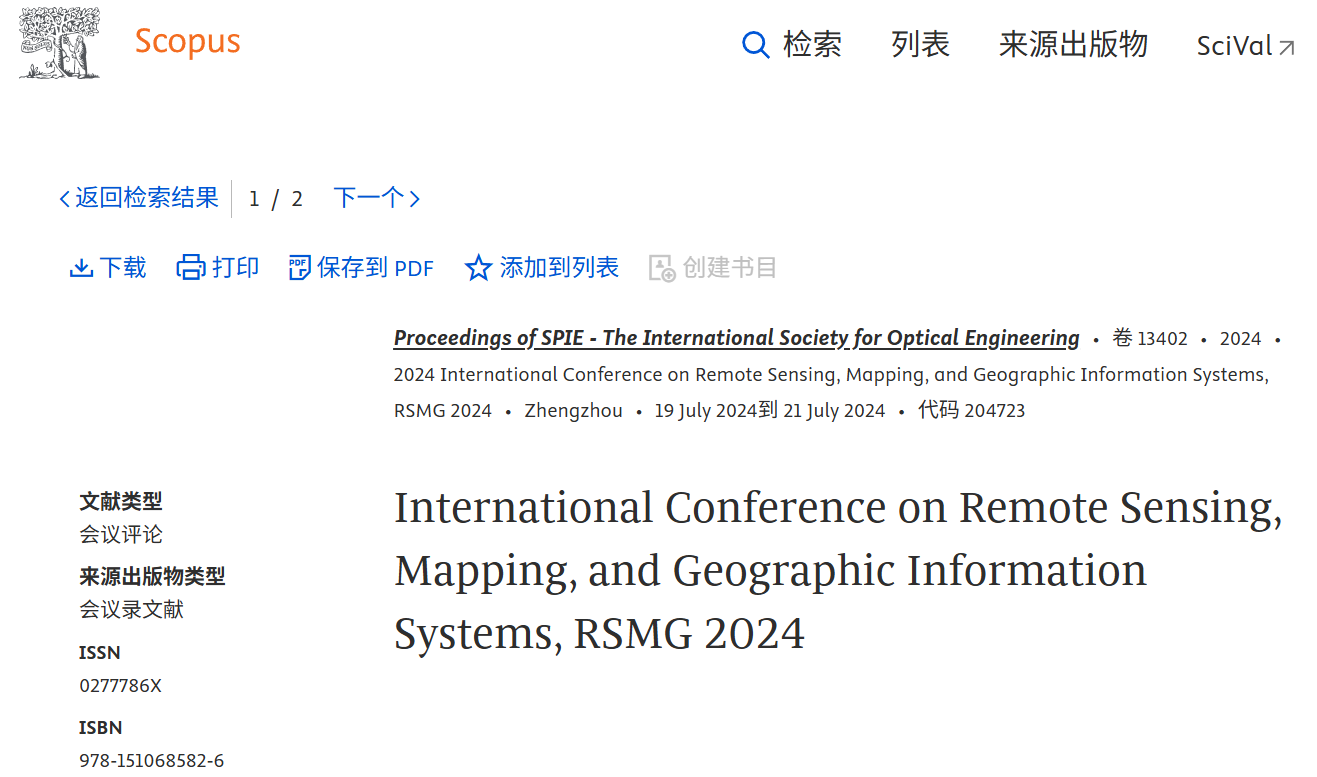
Task: Click the printer icon
Action: [190, 268]
